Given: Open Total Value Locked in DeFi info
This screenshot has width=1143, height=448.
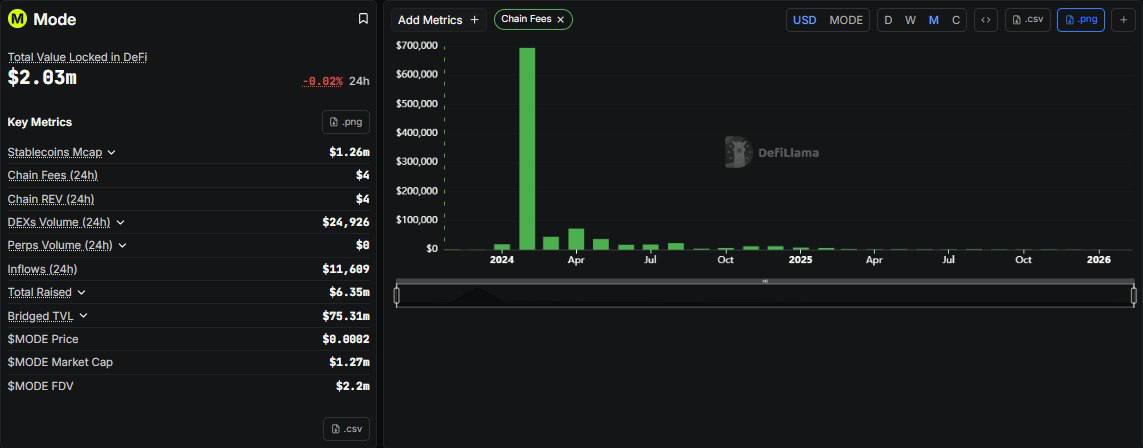Looking at the screenshot, I should pos(78,57).
